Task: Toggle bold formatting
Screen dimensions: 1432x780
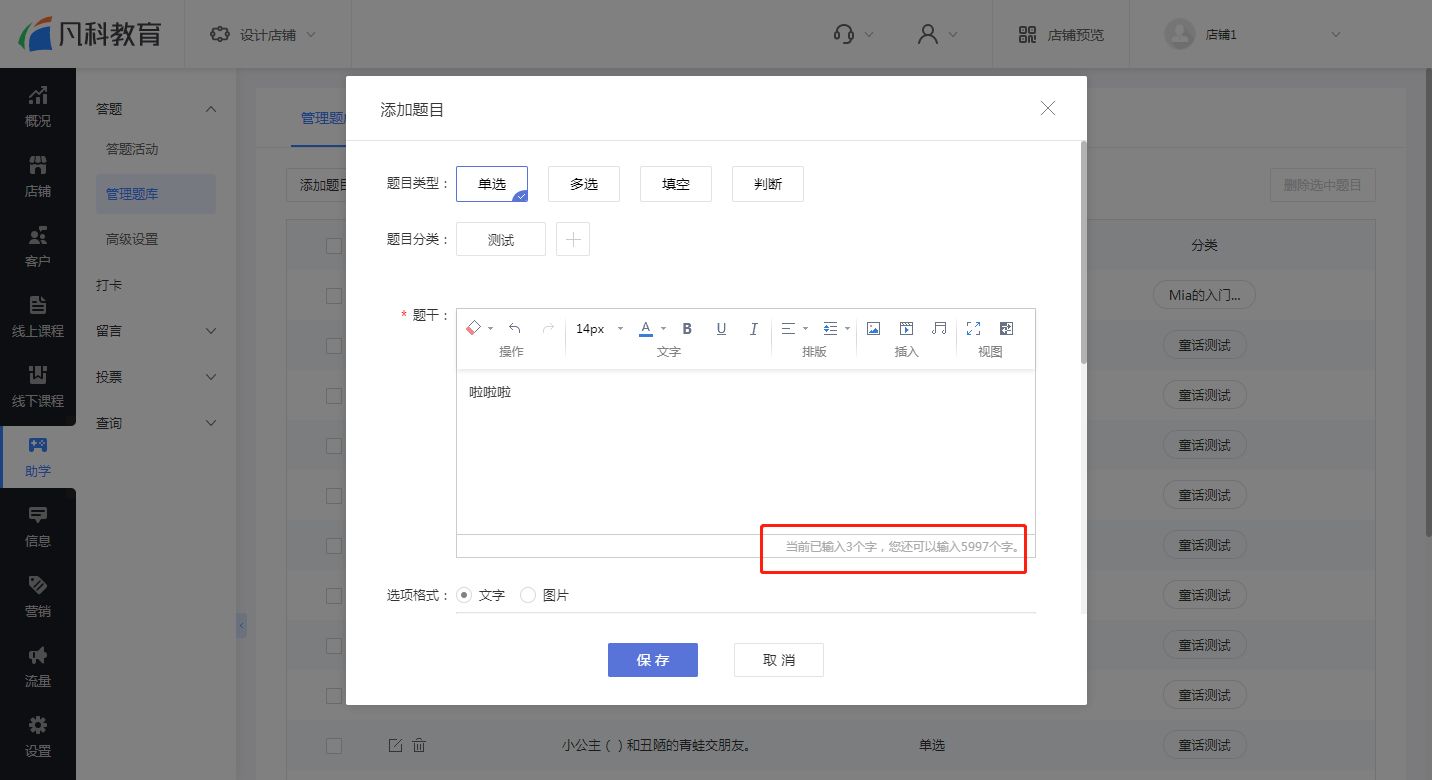Action: tap(687, 328)
